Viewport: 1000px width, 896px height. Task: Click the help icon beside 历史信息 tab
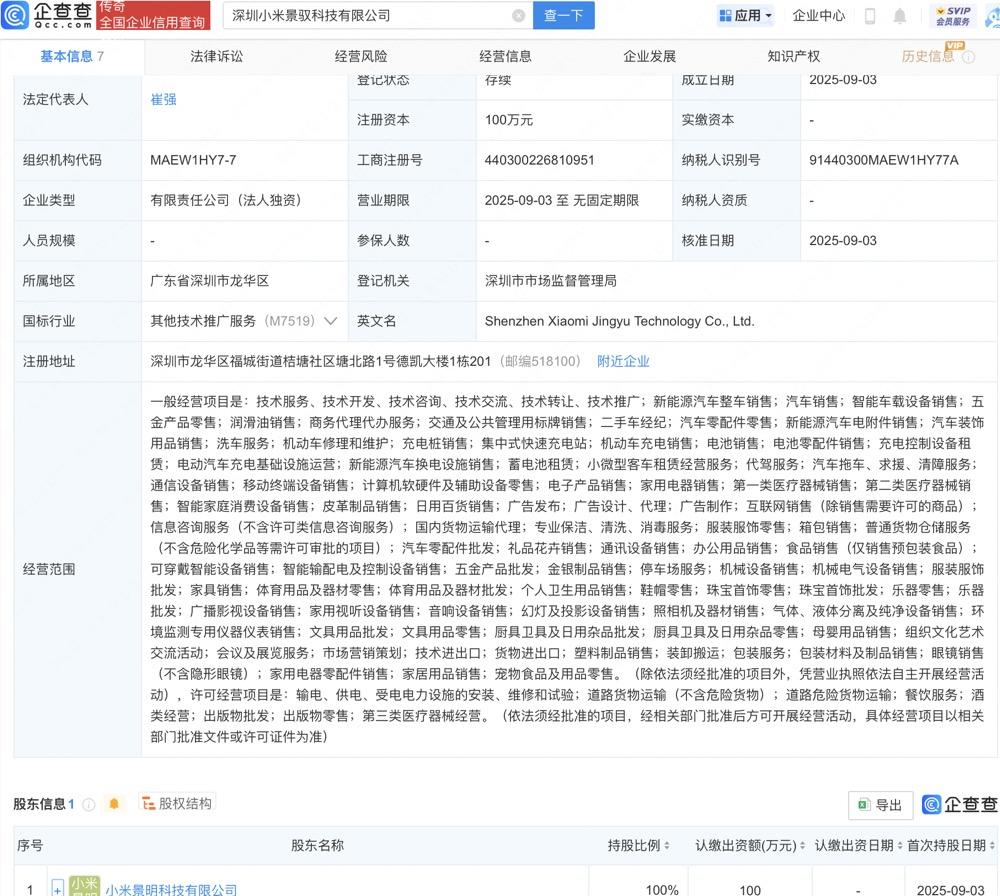click(x=968, y=57)
